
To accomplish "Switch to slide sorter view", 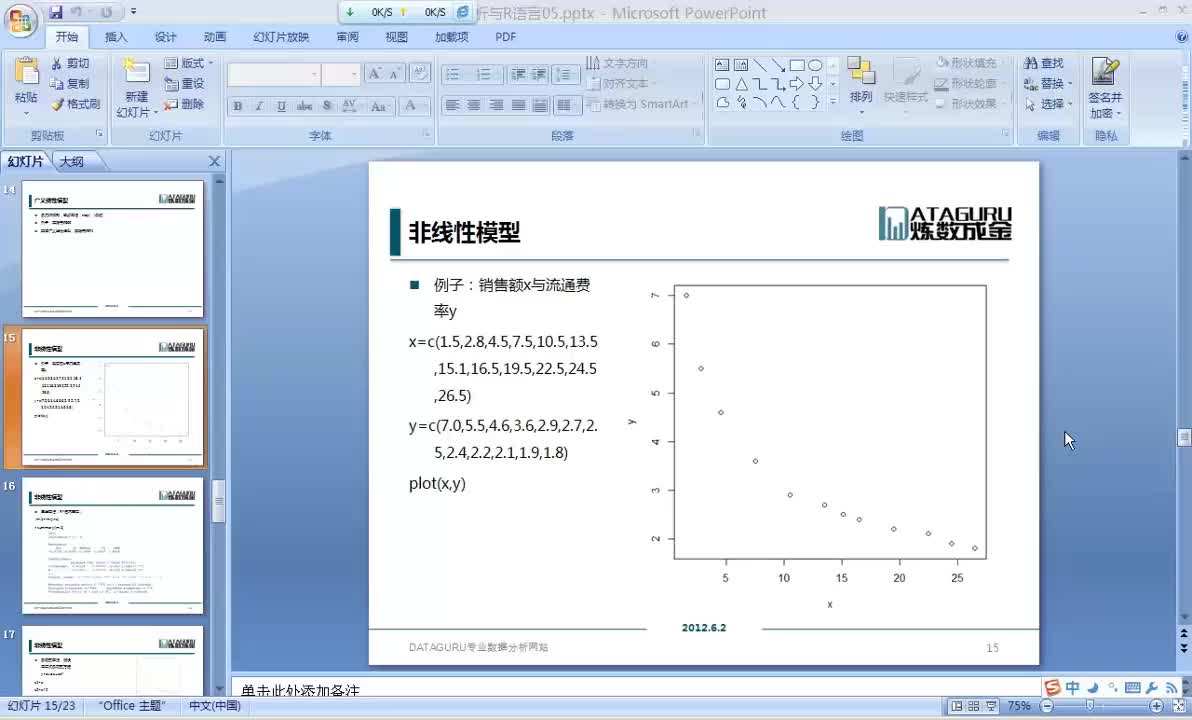I will pyautogui.click(x=974, y=706).
